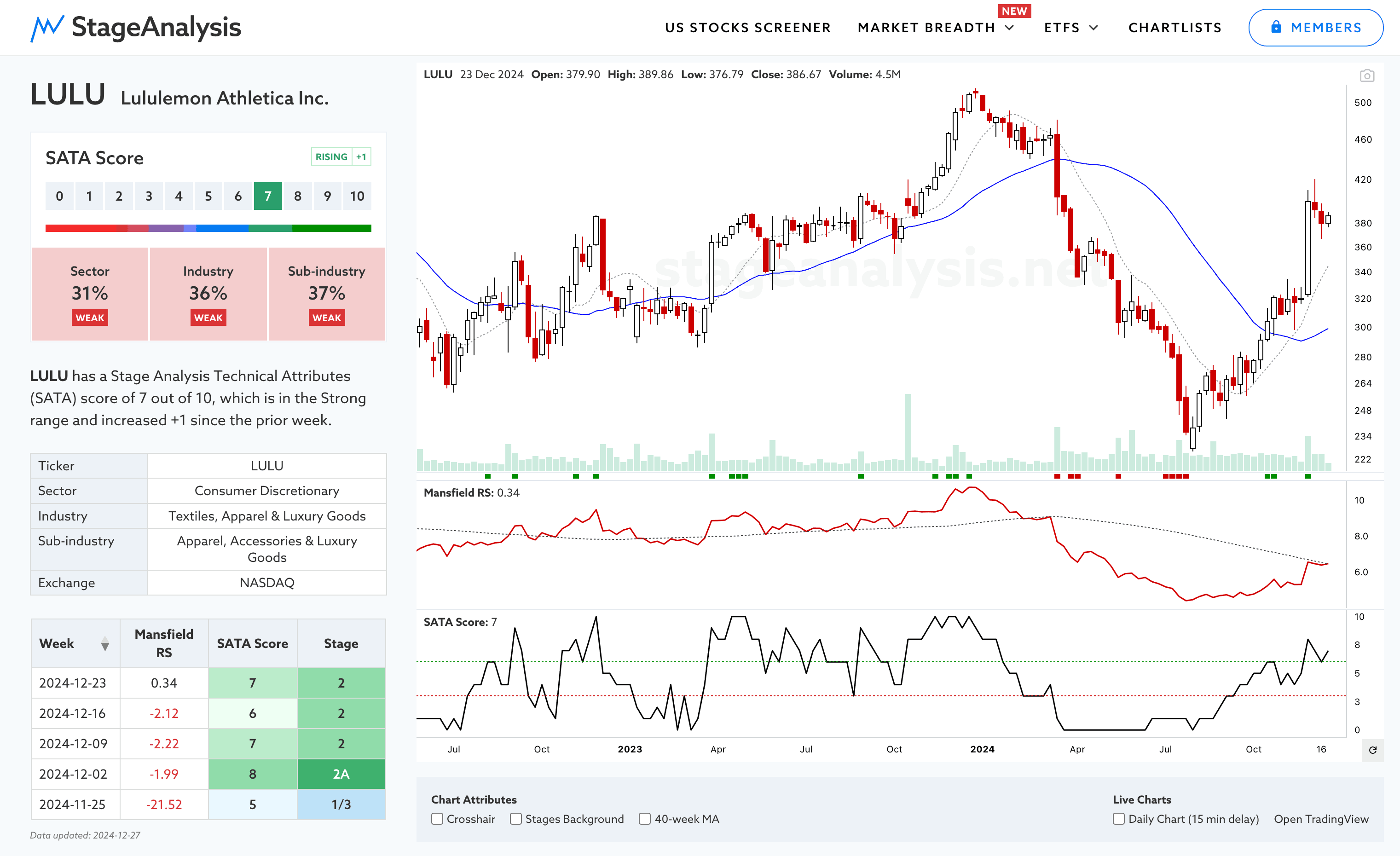Click the Lululemon Athletica Inc. heading
This screenshot has width=1400, height=856.
225,98
